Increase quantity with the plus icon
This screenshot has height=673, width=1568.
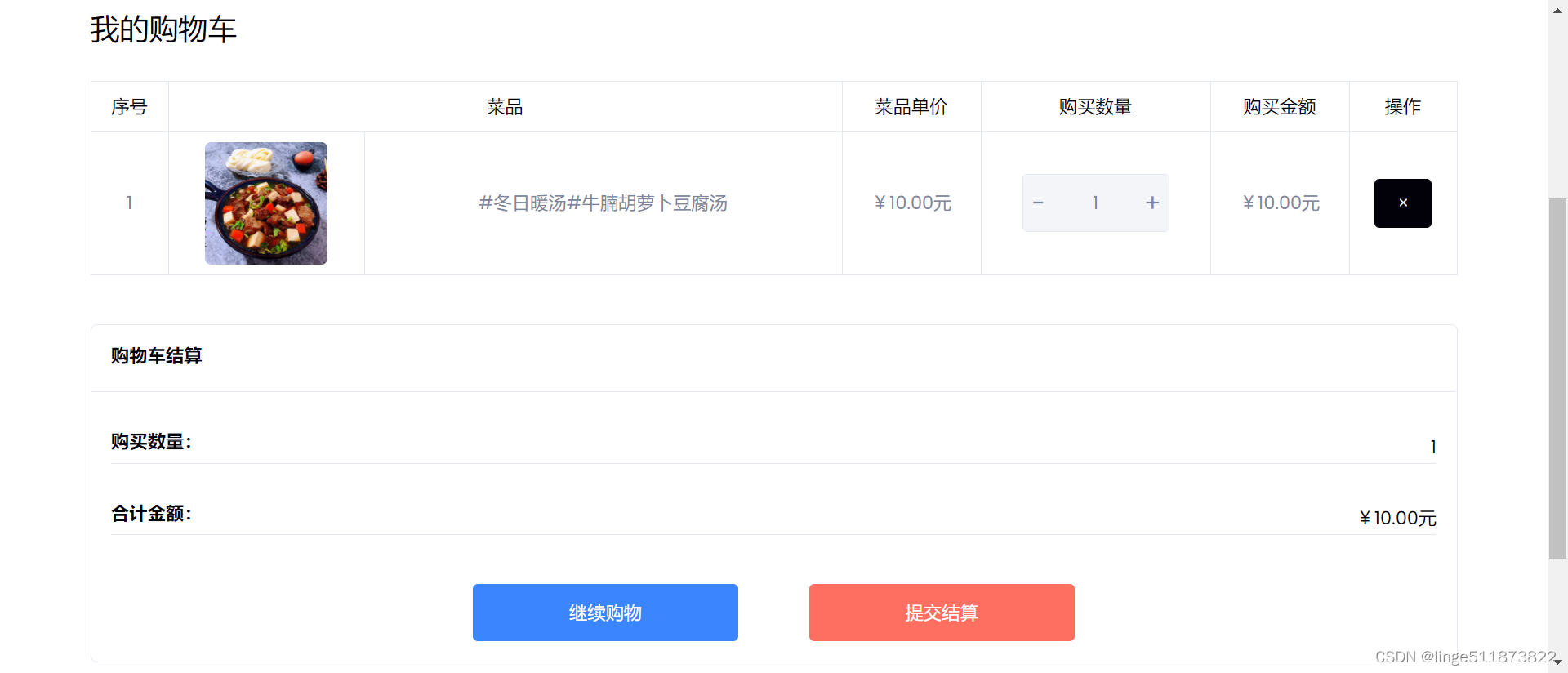pos(1152,203)
